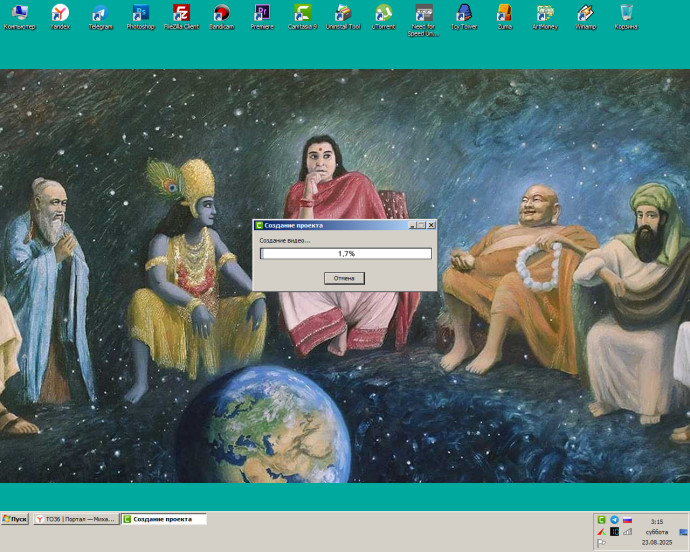Click the суббота weekday label
The width and height of the screenshot is (690, 552).
[657, 532]
